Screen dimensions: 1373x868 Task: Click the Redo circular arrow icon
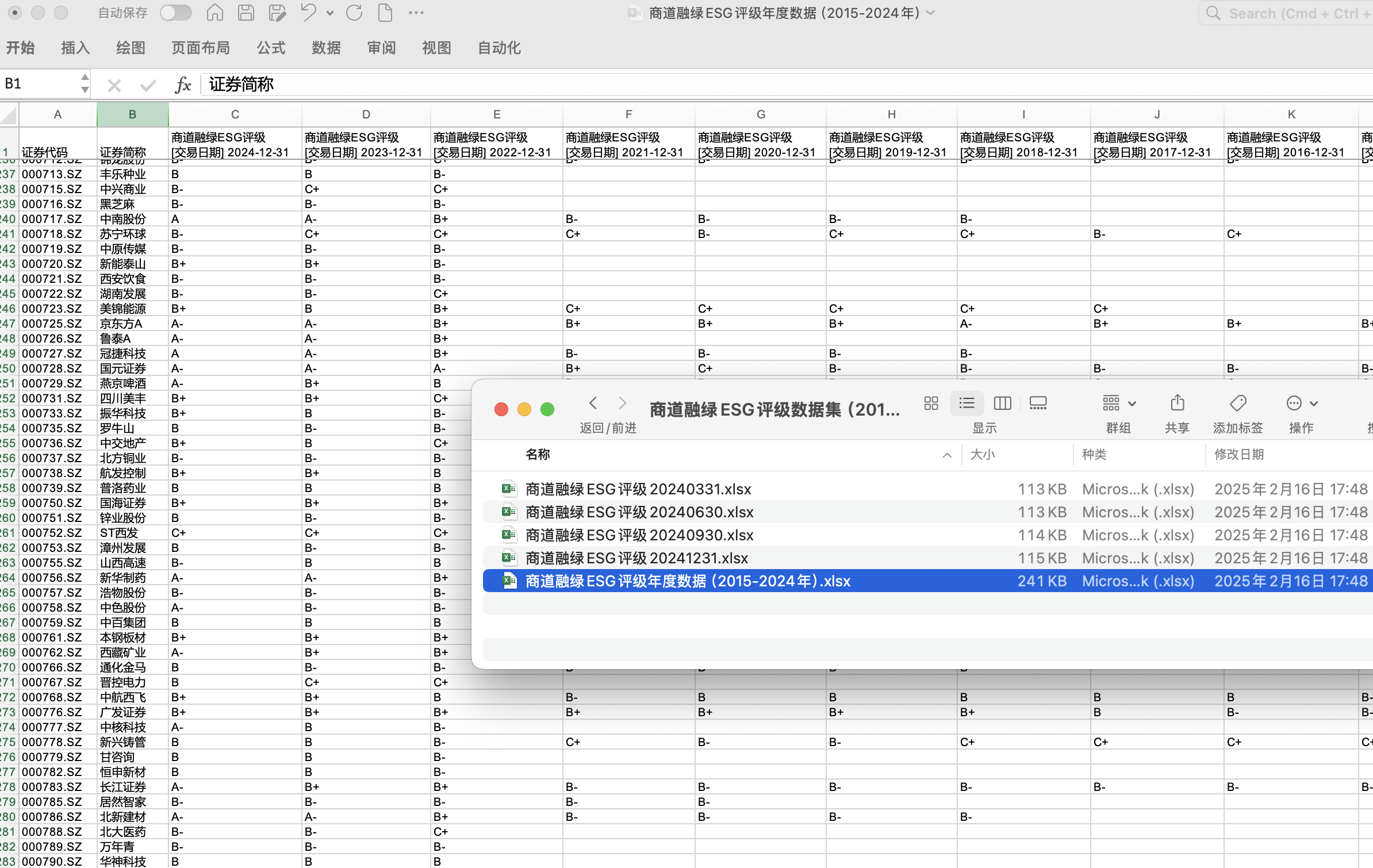[x=354, y=13]
